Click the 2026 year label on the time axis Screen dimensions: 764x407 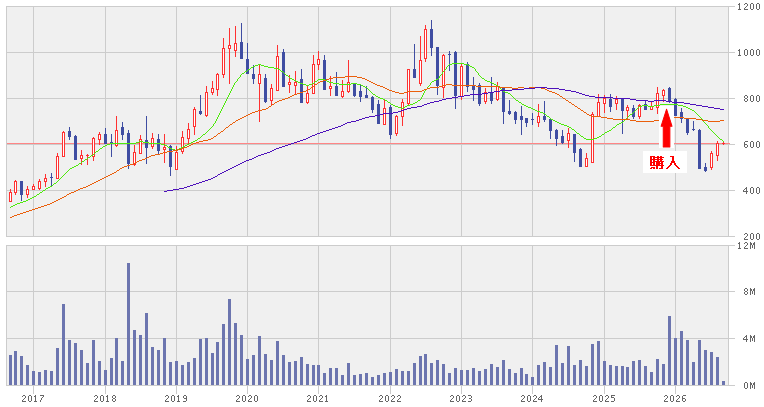675,399
